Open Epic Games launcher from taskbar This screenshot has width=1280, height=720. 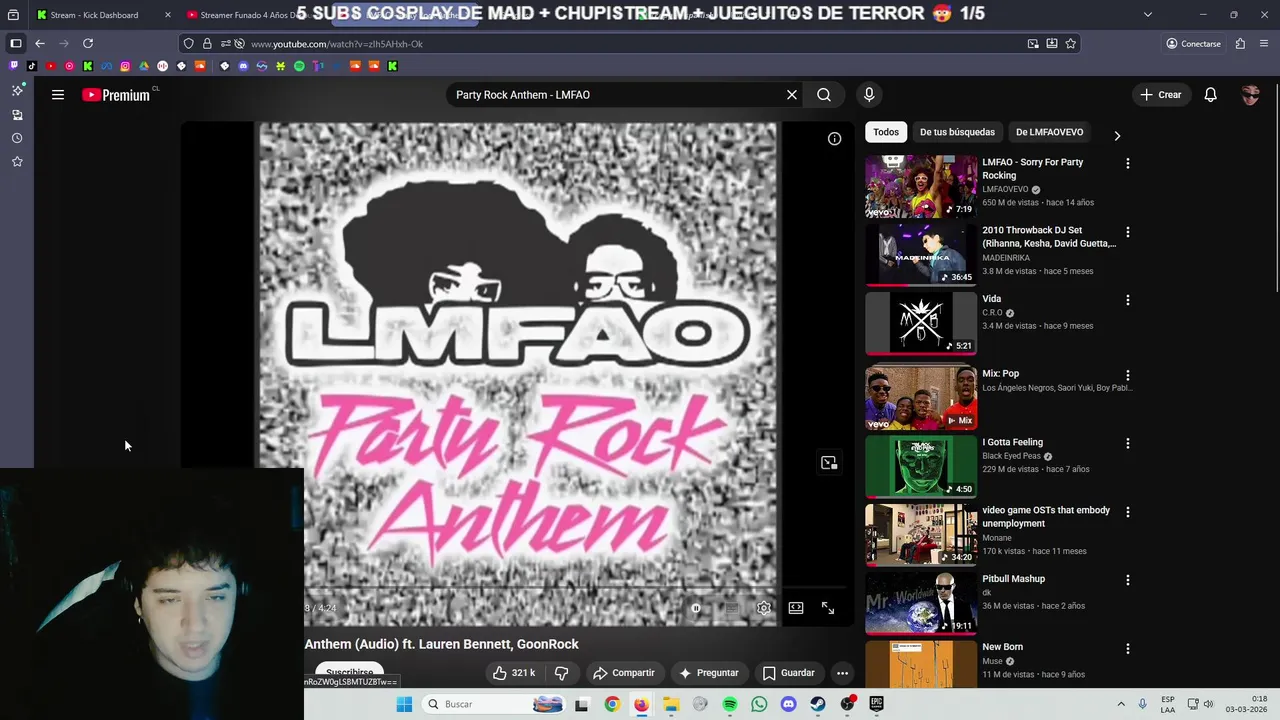pyautogui.click(x=877, y=704)
